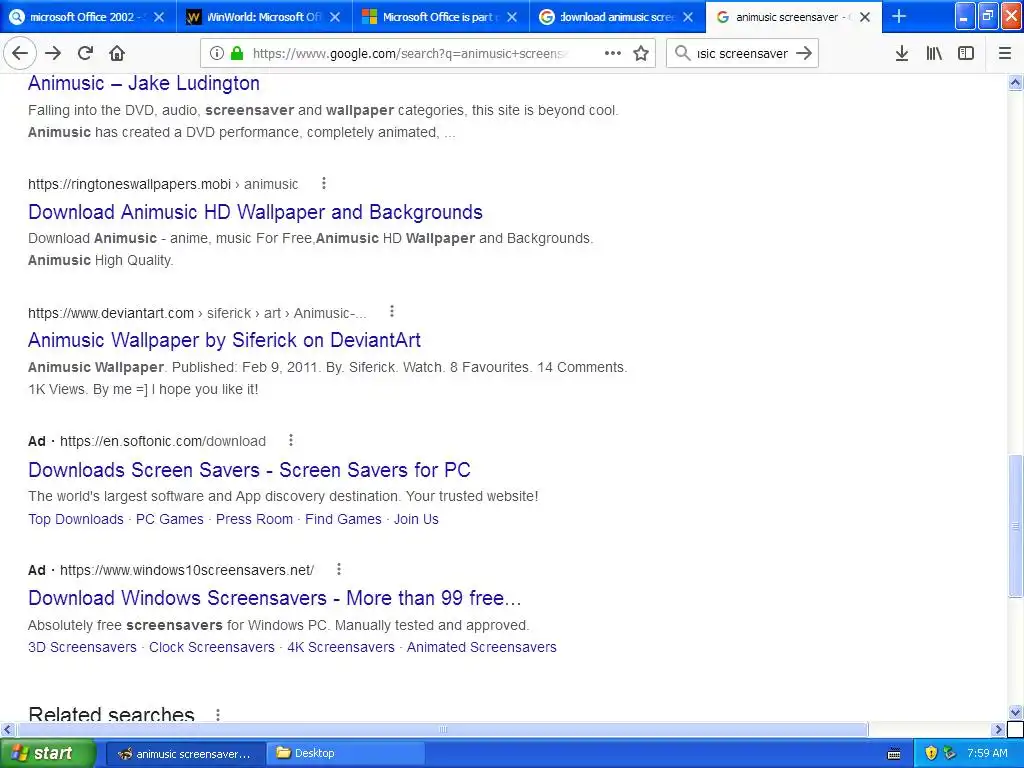The image size is (1024, 768).
Task: Click the search box with isic screensaver text
Action: [x=742, y=54]
